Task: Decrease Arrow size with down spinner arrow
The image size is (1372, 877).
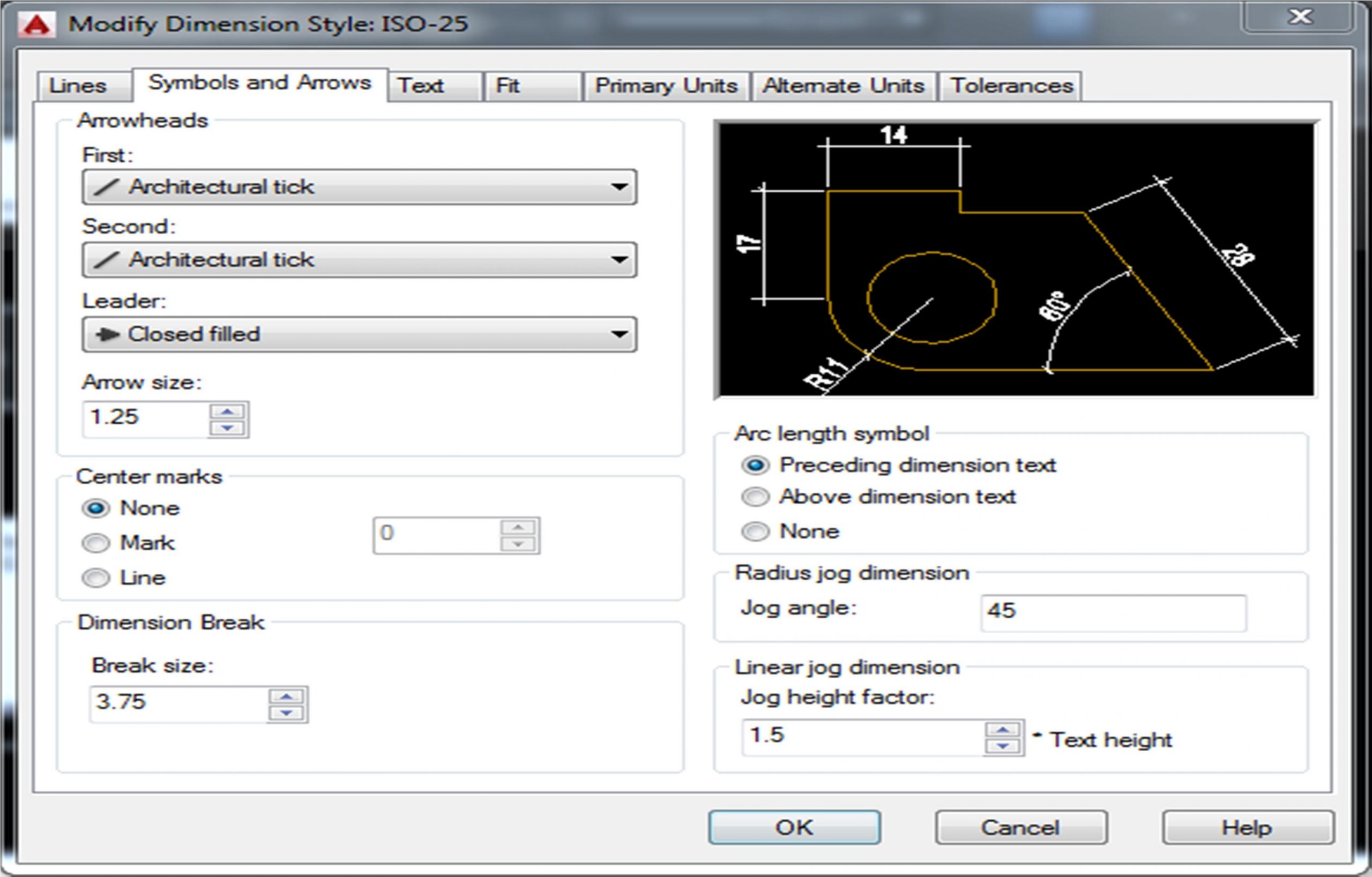Action: point(227,428)
